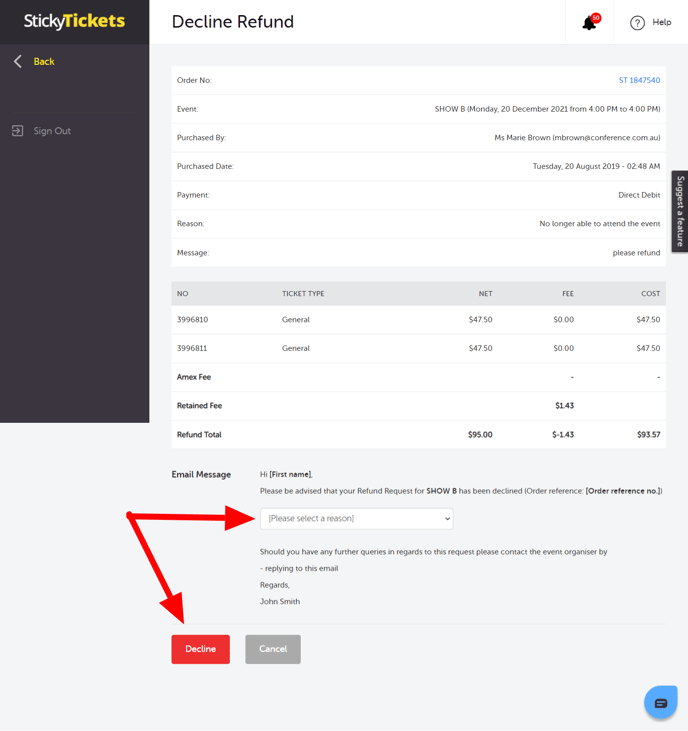Click the COST column header
Screen dimensions: 688x731
(x=650, y=294)
